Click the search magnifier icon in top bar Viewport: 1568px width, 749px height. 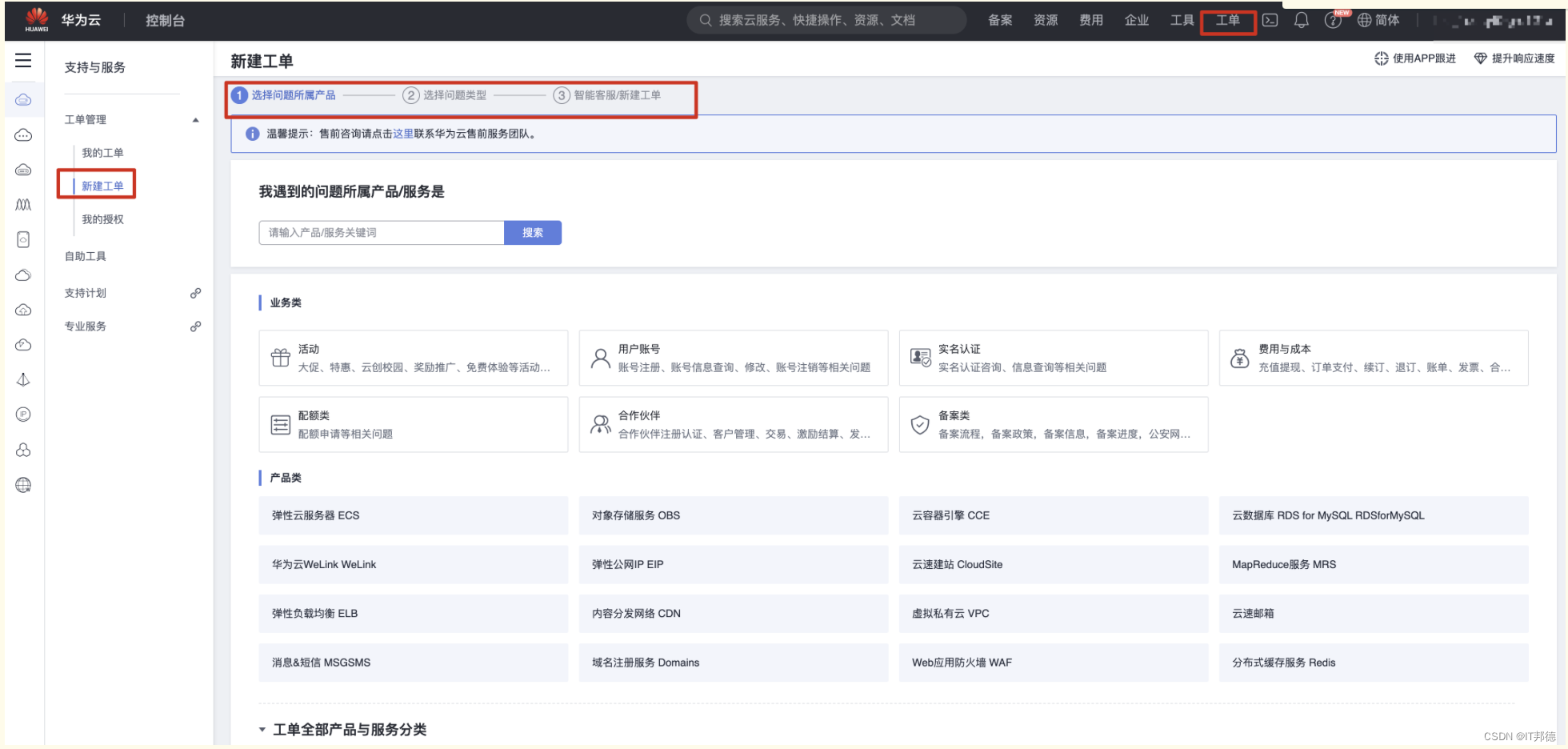pos(706,20)
